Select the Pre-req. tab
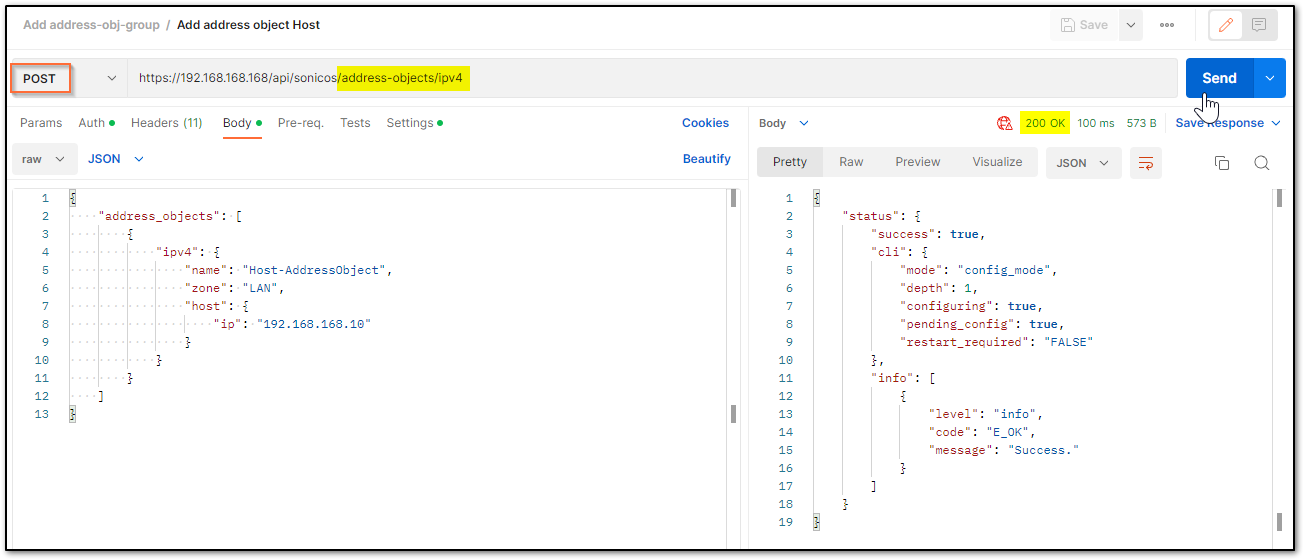 300,123
